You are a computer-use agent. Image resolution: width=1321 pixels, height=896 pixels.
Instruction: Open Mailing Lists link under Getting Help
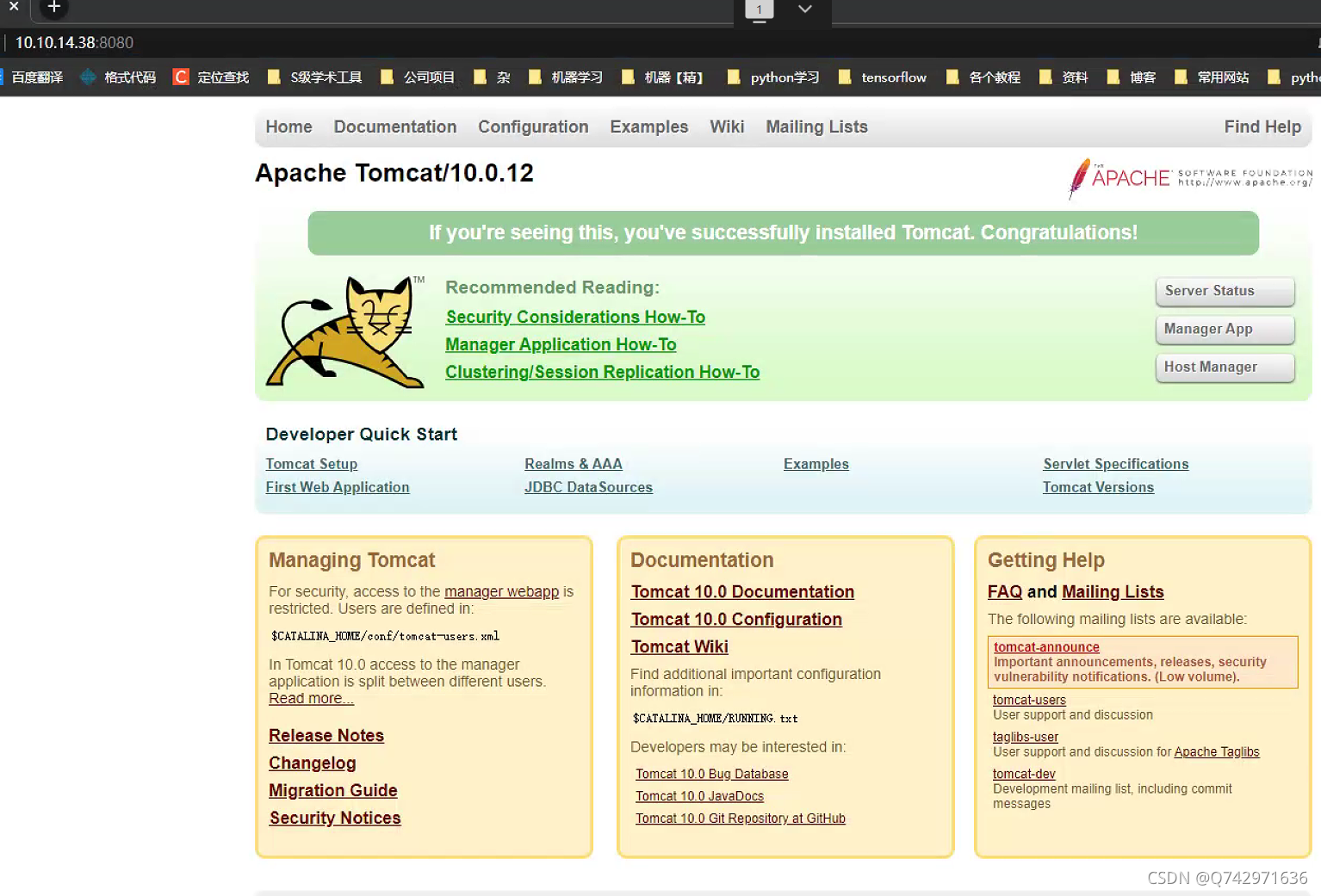pos(1113,591)
